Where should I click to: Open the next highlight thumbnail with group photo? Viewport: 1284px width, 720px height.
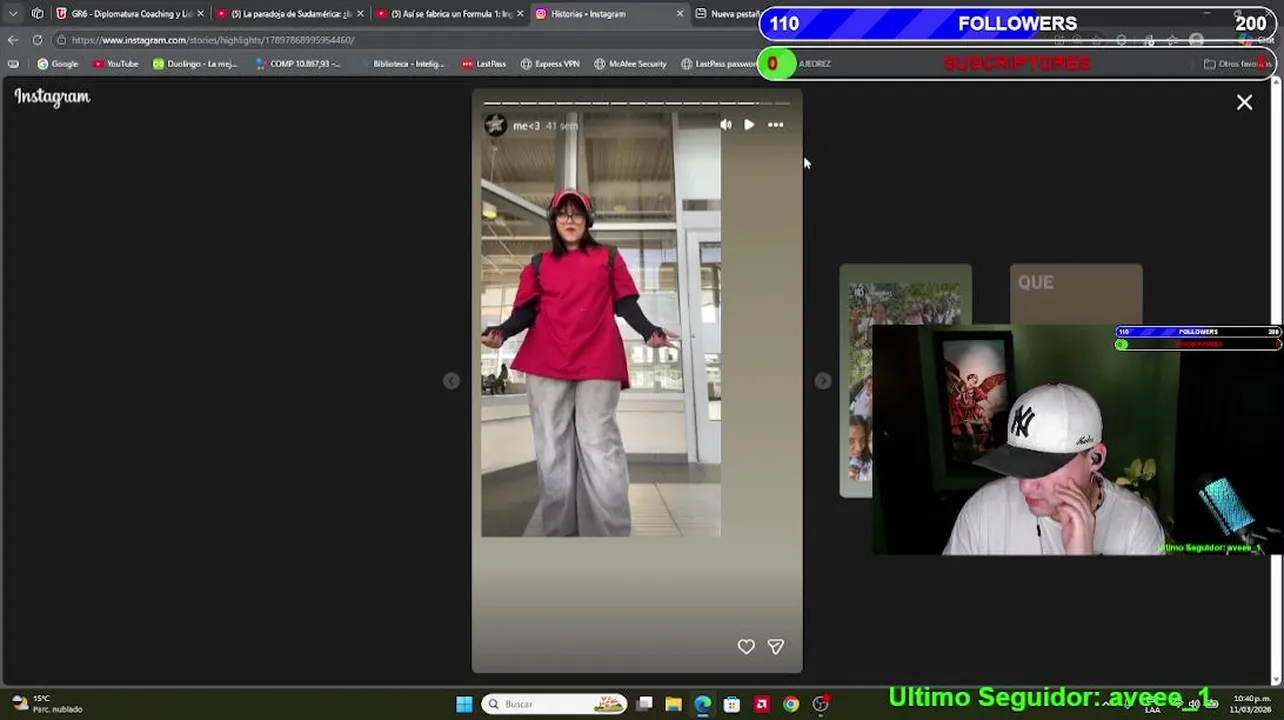pyautogui.click(x=905, y=380)
